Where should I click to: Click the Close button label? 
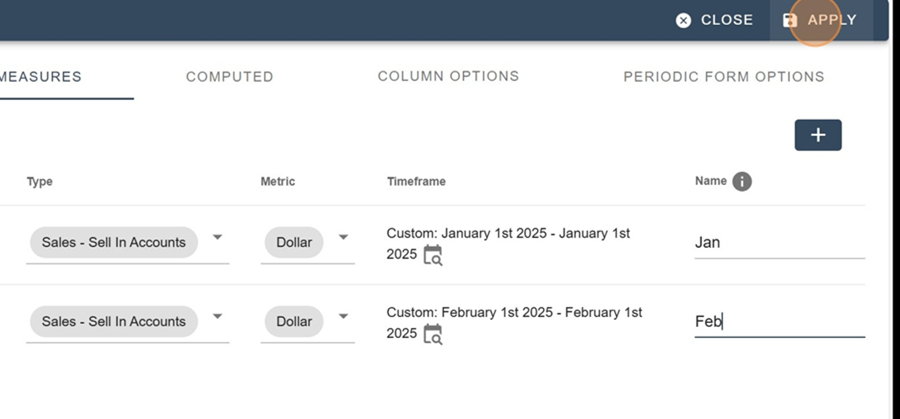click(x=727, y=20)
